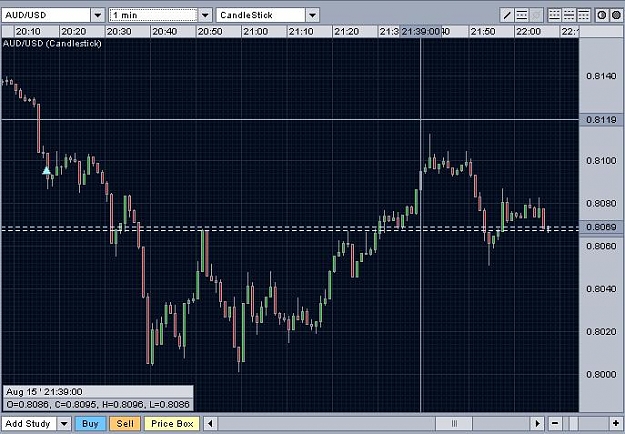Viewport: 625px width, 434px height.
Task: Select the trend line drawing tool
Action: 507,16
